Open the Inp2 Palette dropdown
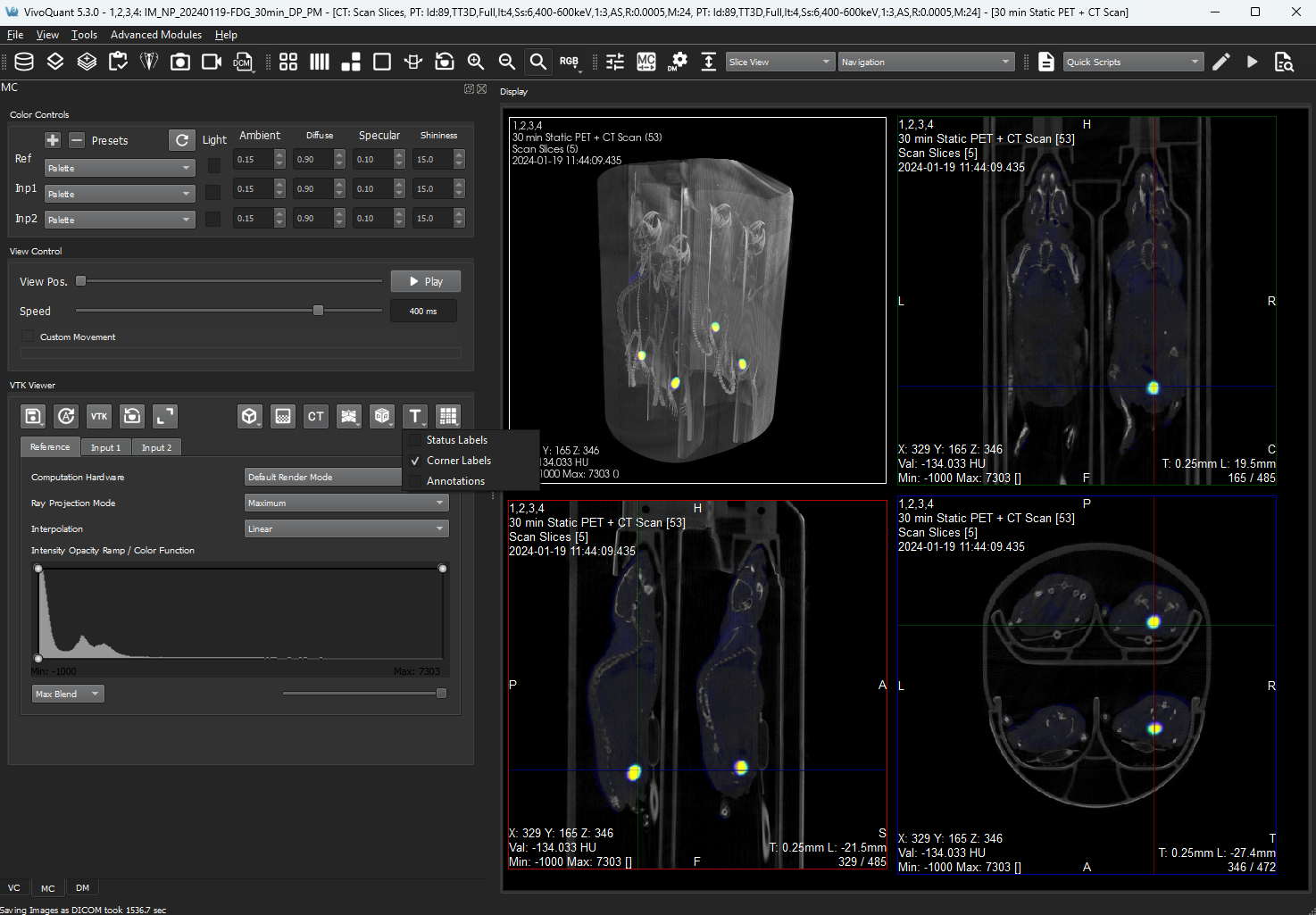 coord(120,220)
